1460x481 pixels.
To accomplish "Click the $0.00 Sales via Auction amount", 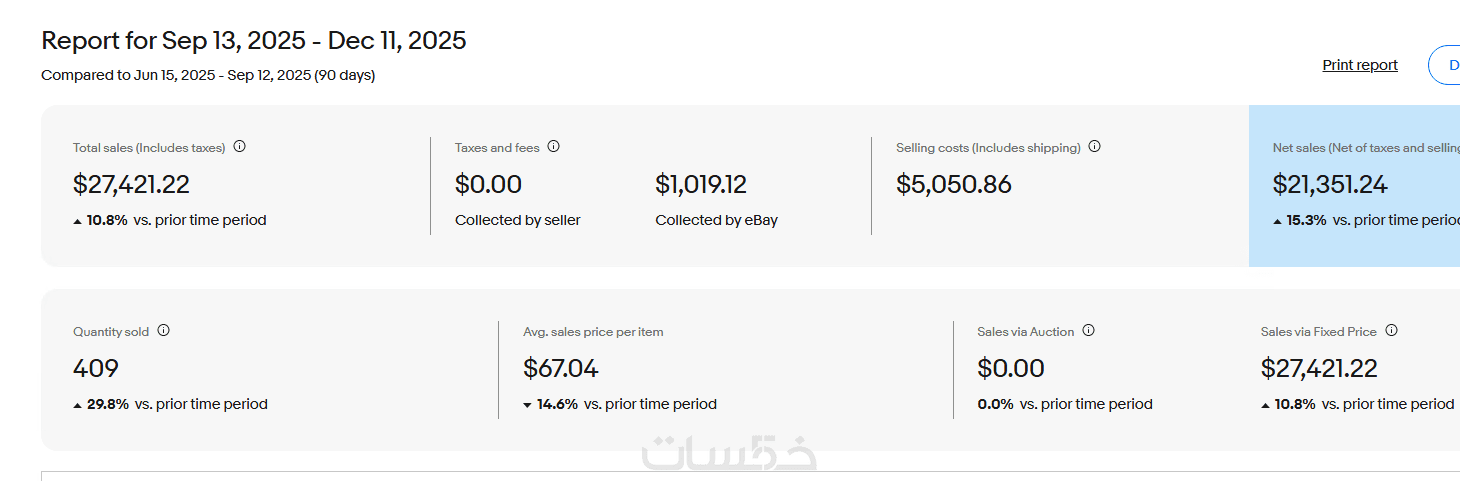I will pyautogui.click(x=1010, y=369).
